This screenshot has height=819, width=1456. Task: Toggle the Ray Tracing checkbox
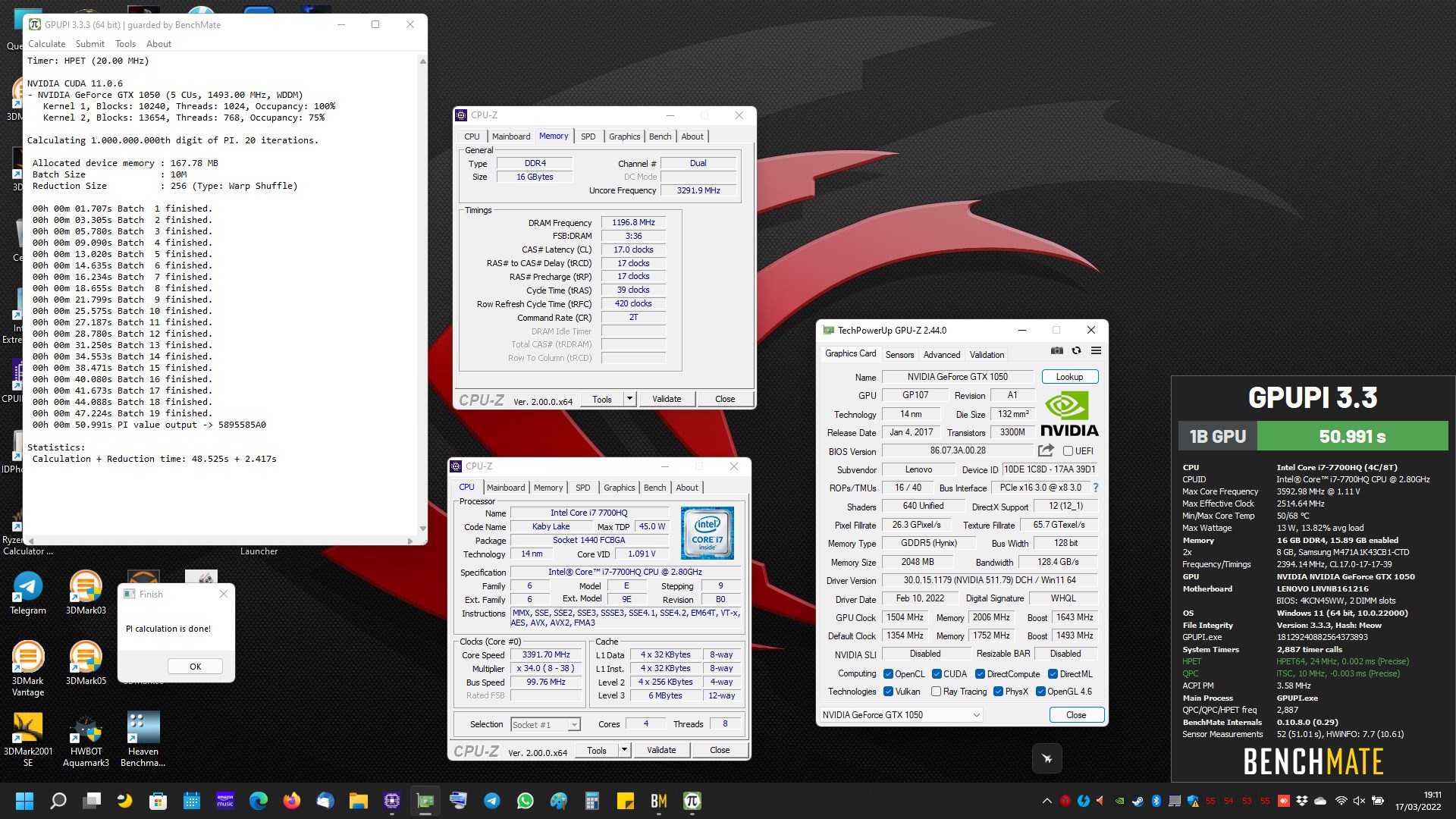click(936, 692)
